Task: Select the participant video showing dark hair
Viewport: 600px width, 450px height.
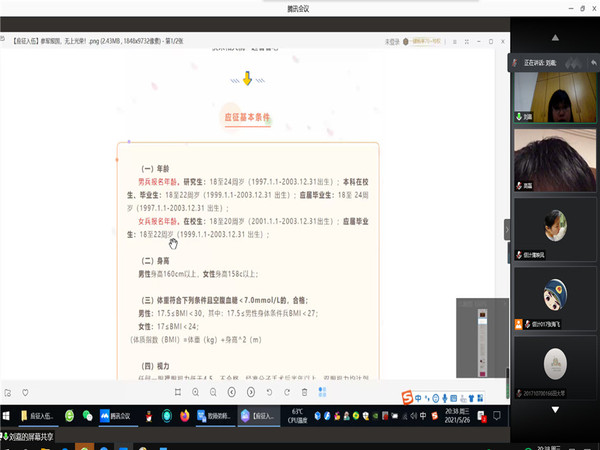Action: tap(555, 160)
